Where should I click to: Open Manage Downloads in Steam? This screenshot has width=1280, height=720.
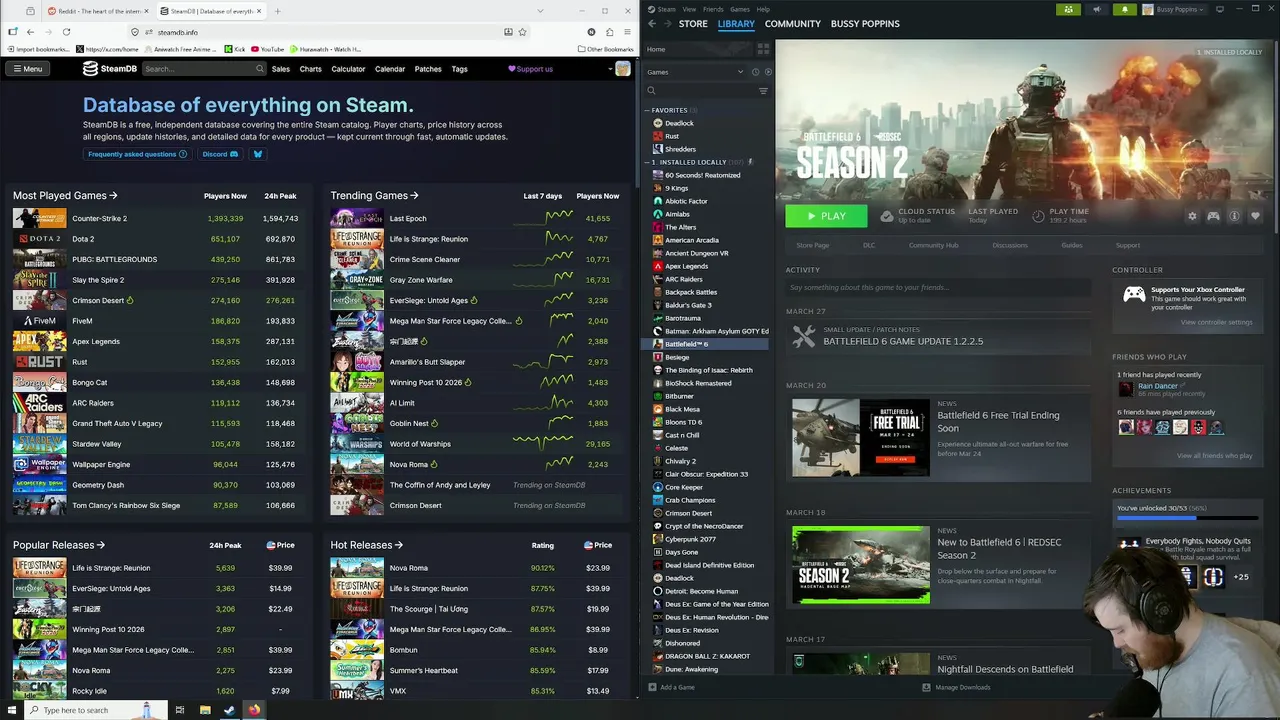956,687
